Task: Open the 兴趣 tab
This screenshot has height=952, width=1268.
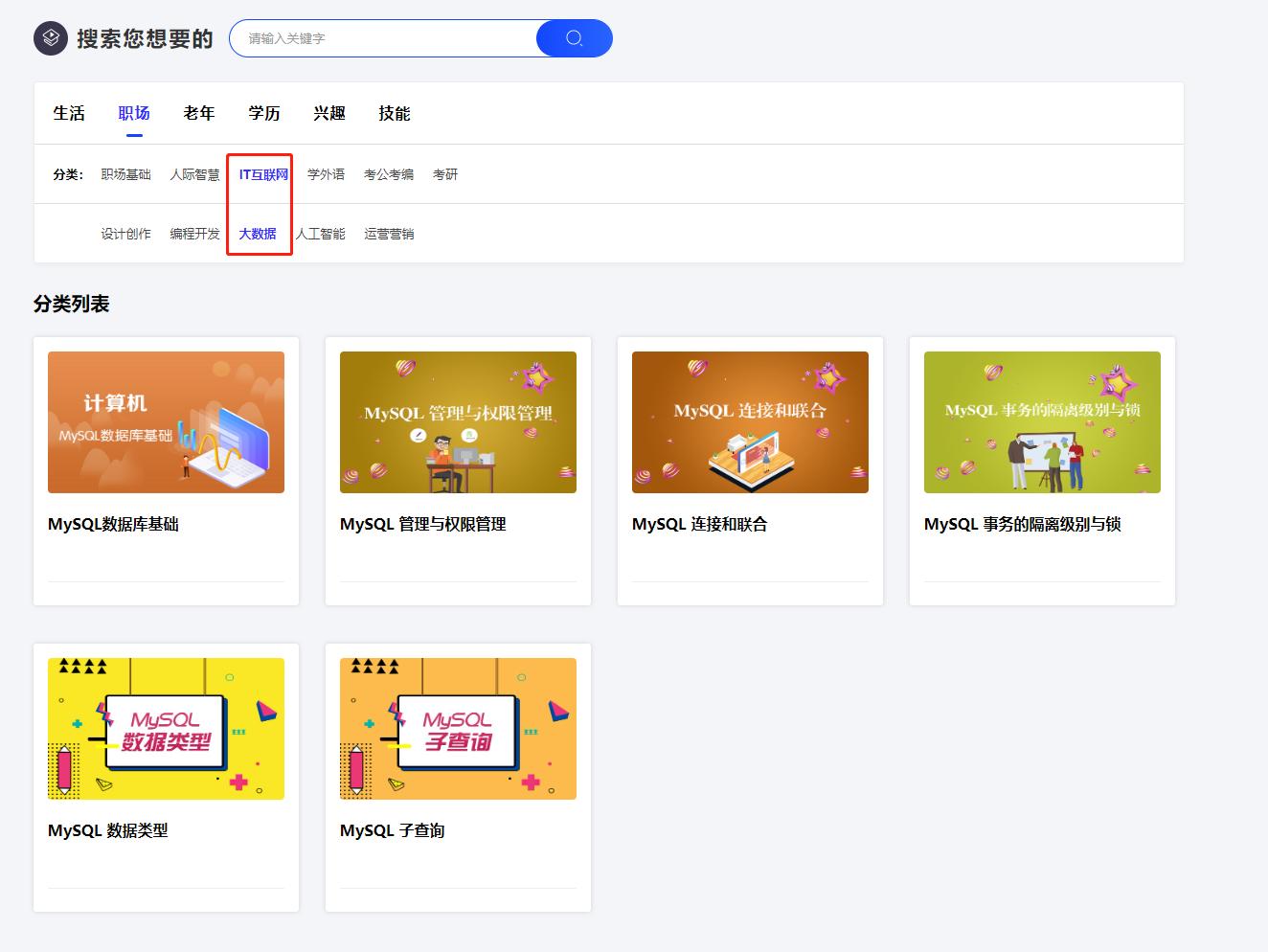Action: pyautogui.click(x=328, y=113)
